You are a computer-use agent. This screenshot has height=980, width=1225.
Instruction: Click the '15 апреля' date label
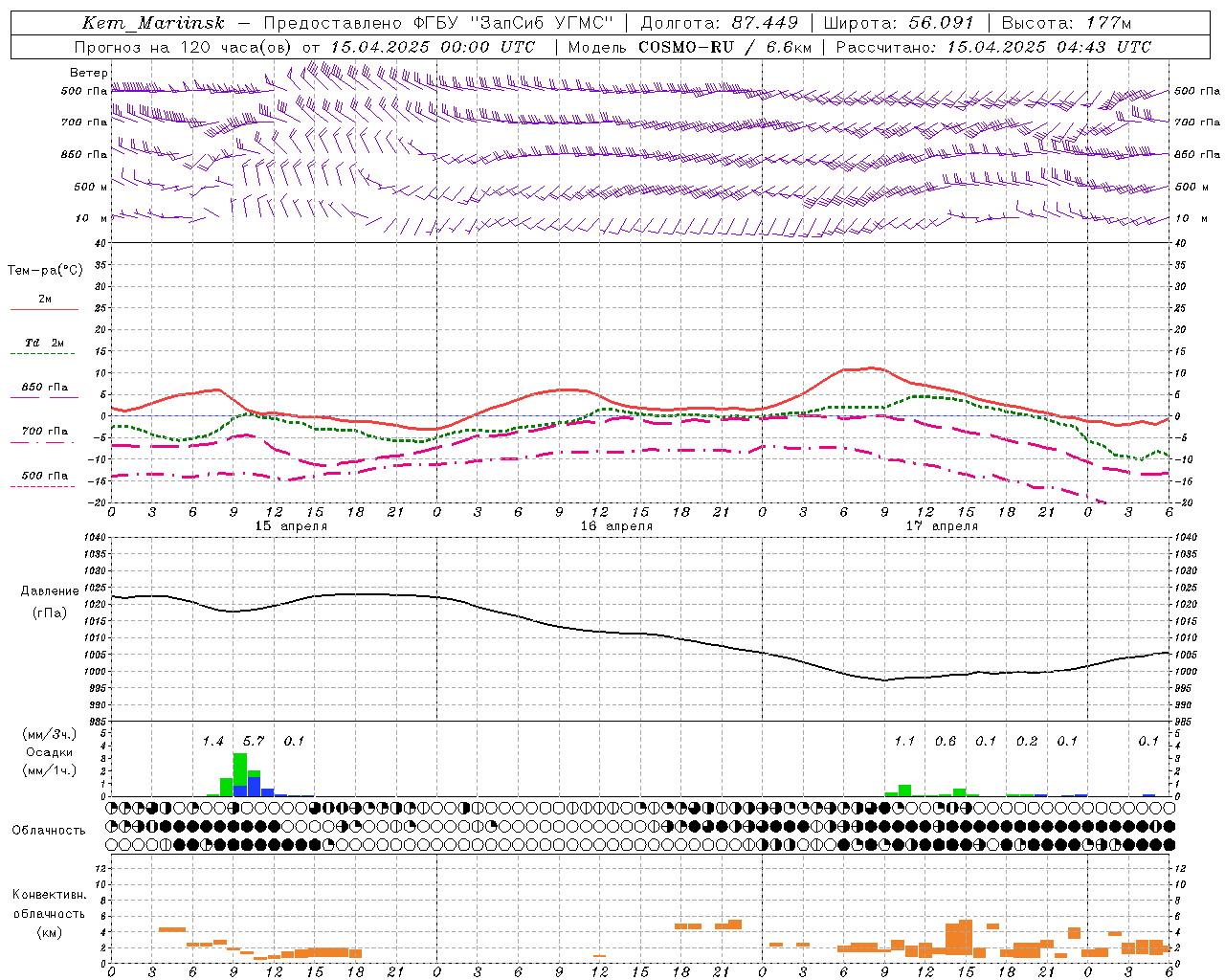291,525
